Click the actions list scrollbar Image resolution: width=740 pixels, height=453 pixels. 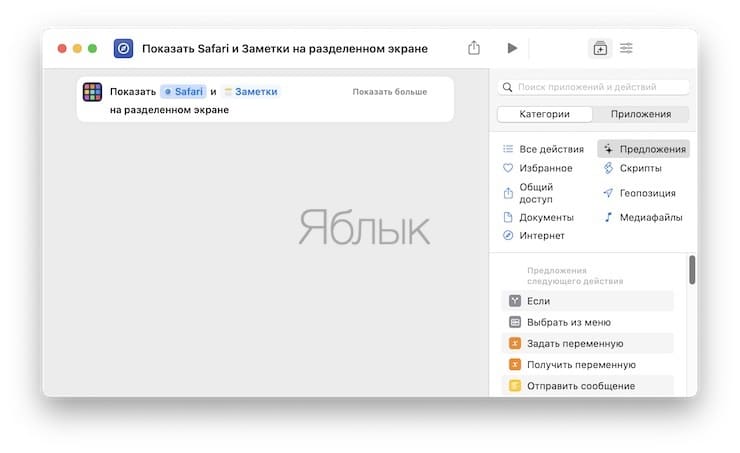coord(692,270)
